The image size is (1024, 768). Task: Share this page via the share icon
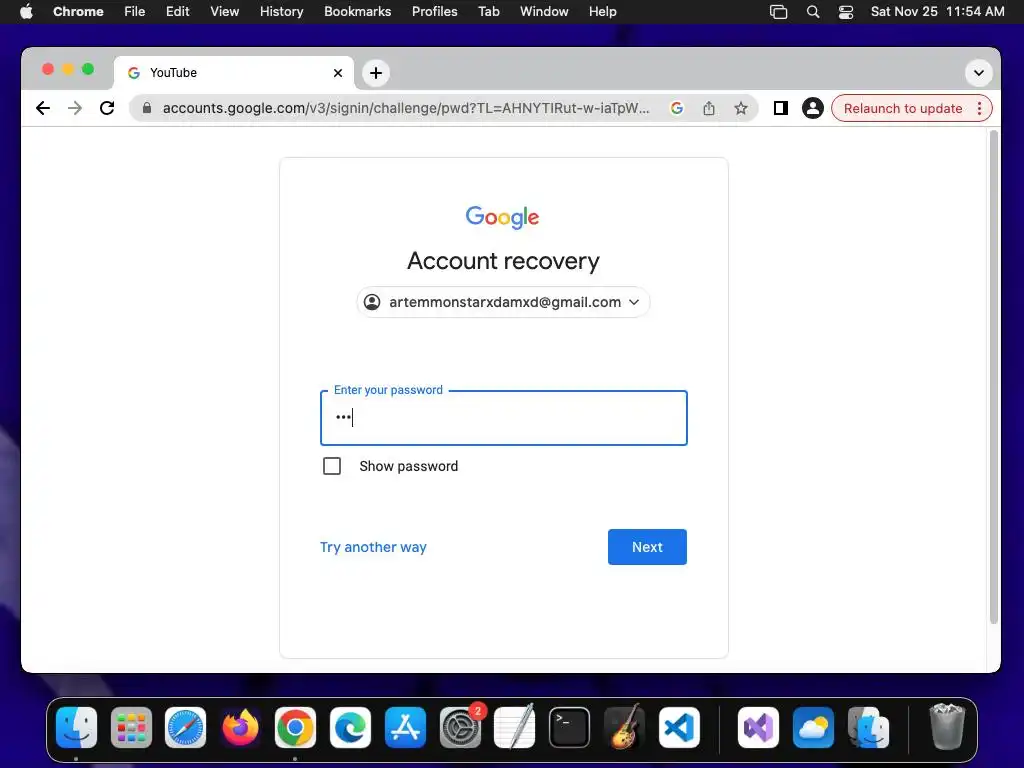709,108
